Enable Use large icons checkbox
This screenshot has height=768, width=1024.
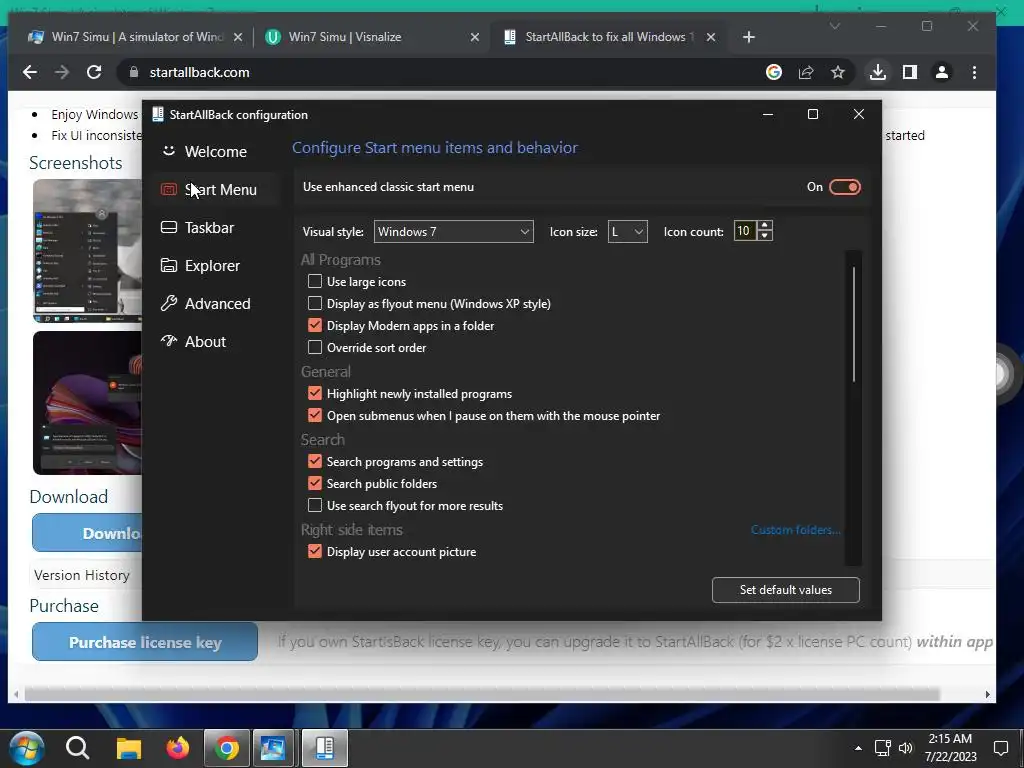(x=315, y=281)
